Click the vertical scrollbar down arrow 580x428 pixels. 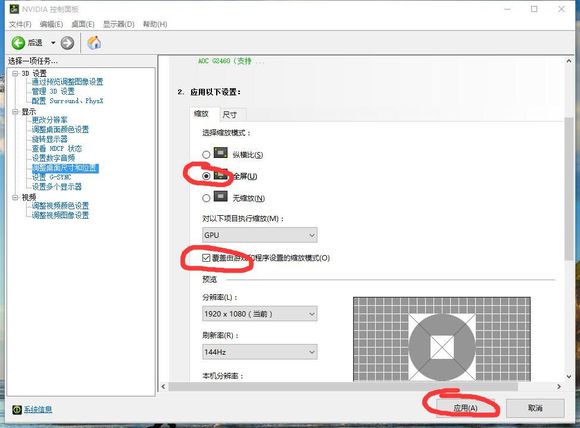tap(569, 377)
